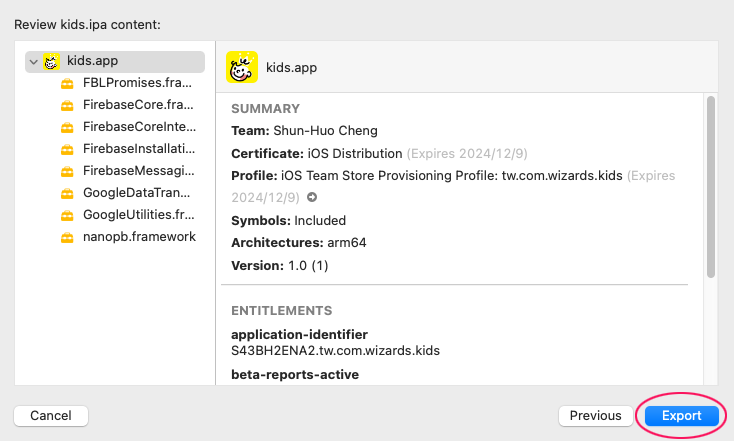The height and width of the screenshot is (441, 734).
Task: Click the application-identifier entitlement value
Action: (336, 351)
